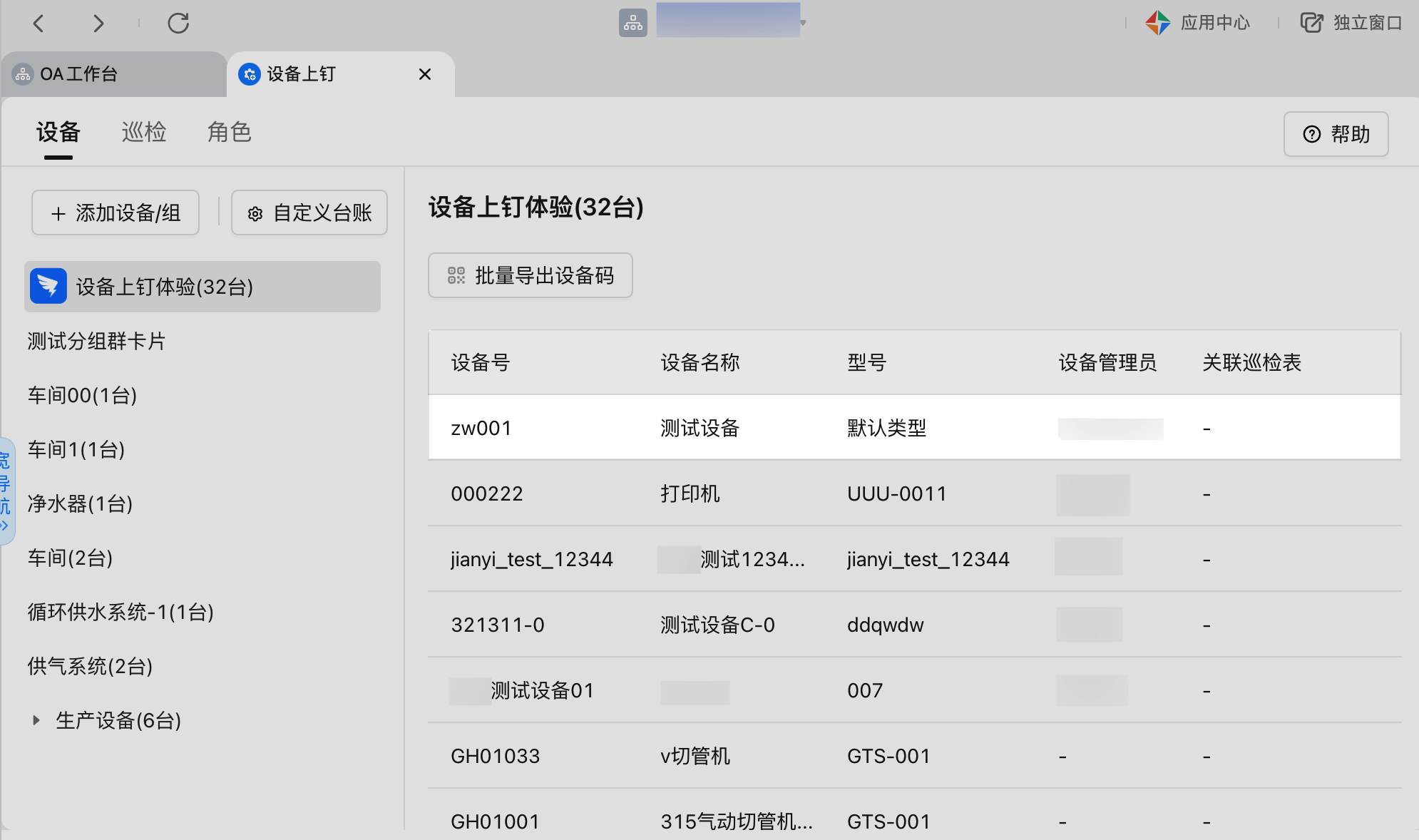Switch to the OA工作台 tab
This screenshot has width=1419, height=840.
[x=78, y=74]
